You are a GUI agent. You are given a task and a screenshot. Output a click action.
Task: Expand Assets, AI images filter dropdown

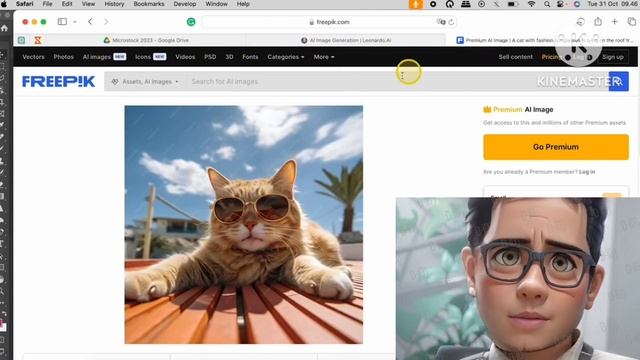click(x=146, y=82)
